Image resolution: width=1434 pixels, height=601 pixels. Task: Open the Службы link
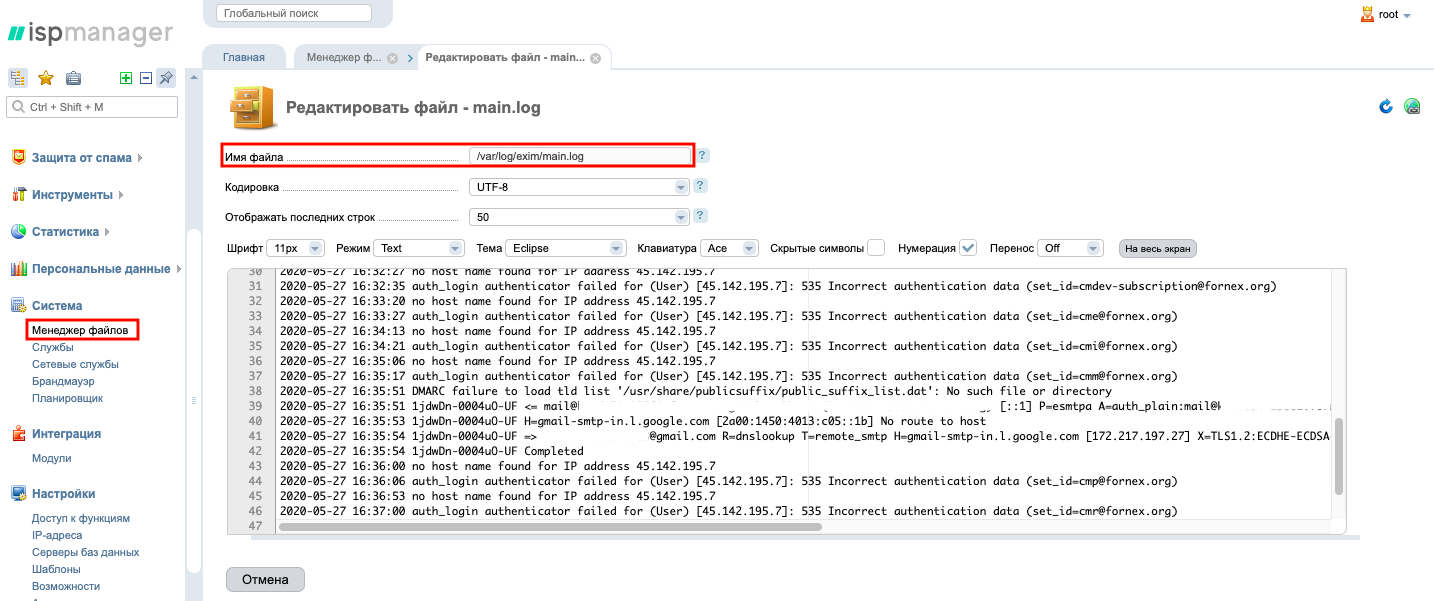(52, 347)
